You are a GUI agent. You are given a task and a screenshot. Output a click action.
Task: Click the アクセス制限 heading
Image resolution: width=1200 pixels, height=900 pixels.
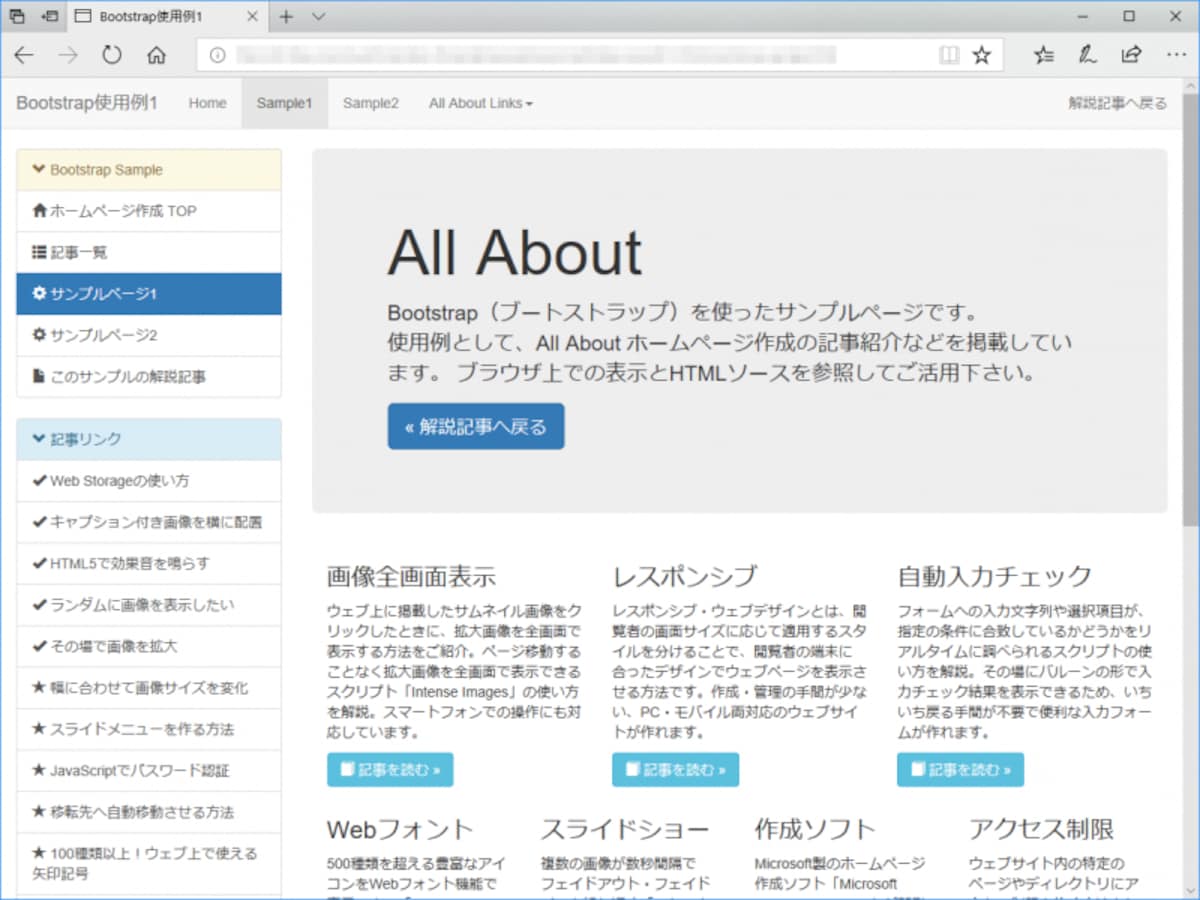tap(1041, 830)
